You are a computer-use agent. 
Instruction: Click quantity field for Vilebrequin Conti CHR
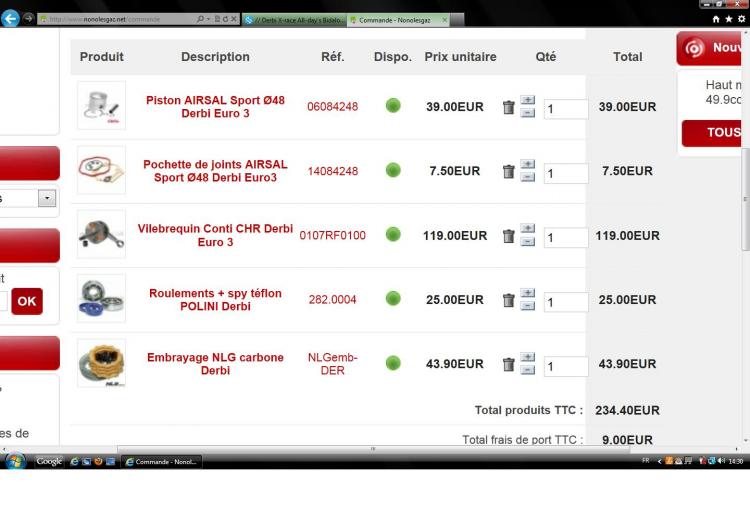click(x=566, y=238)
